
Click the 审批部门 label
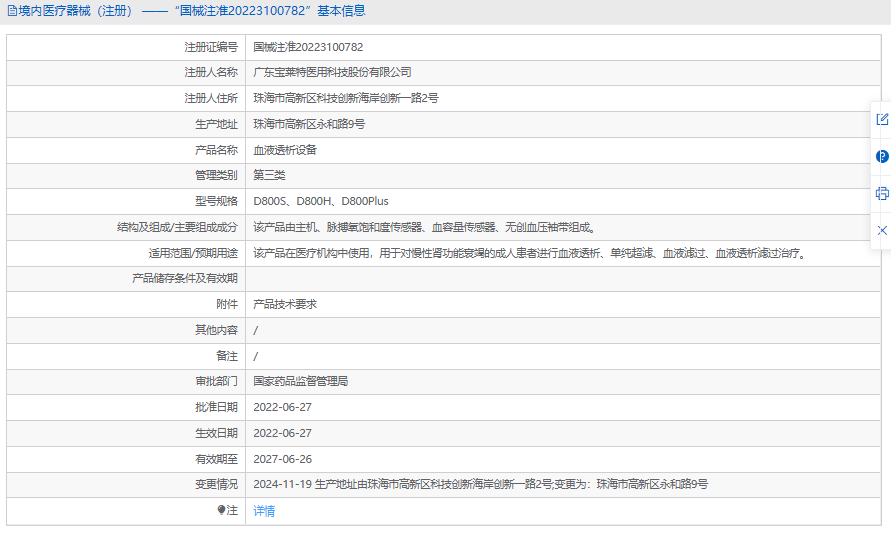216,381
